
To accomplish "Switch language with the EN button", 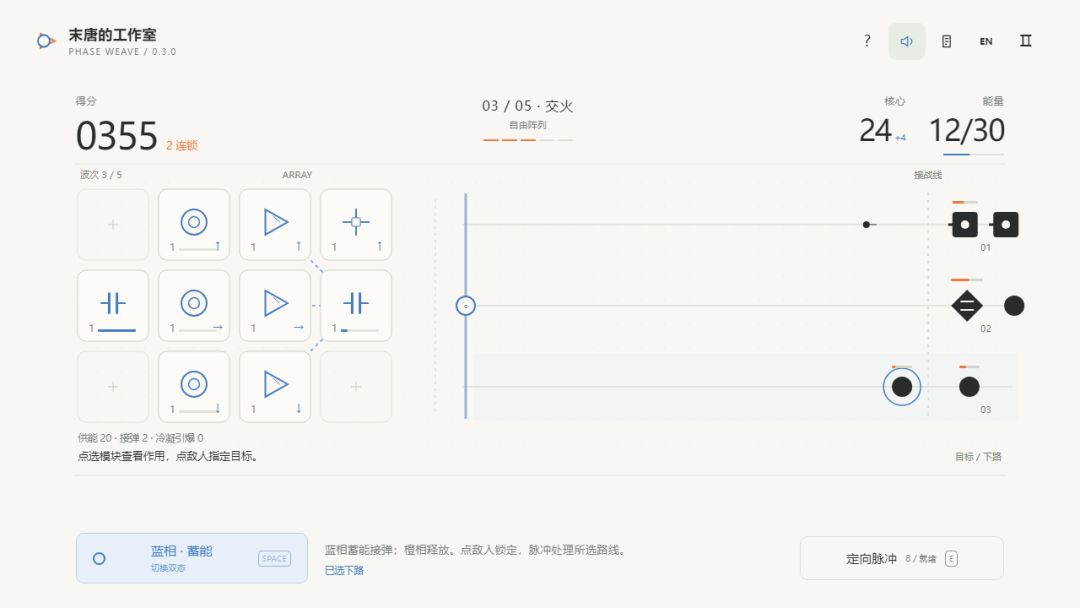I will (986, 41).
